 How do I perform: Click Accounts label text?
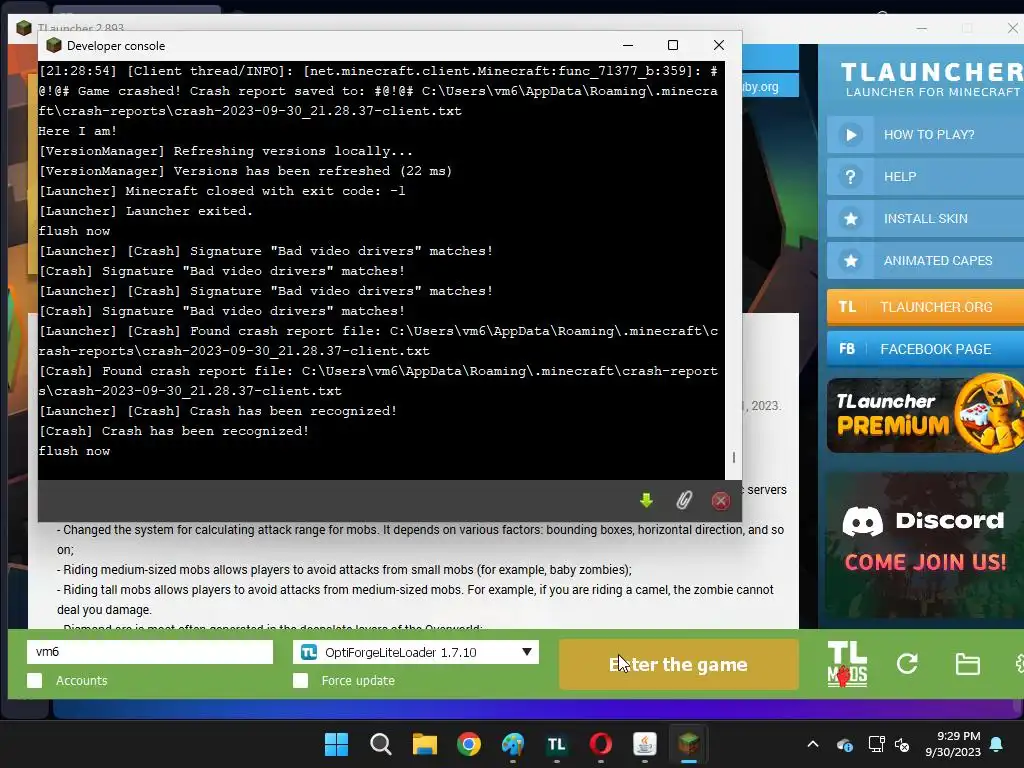coord(82,680)
